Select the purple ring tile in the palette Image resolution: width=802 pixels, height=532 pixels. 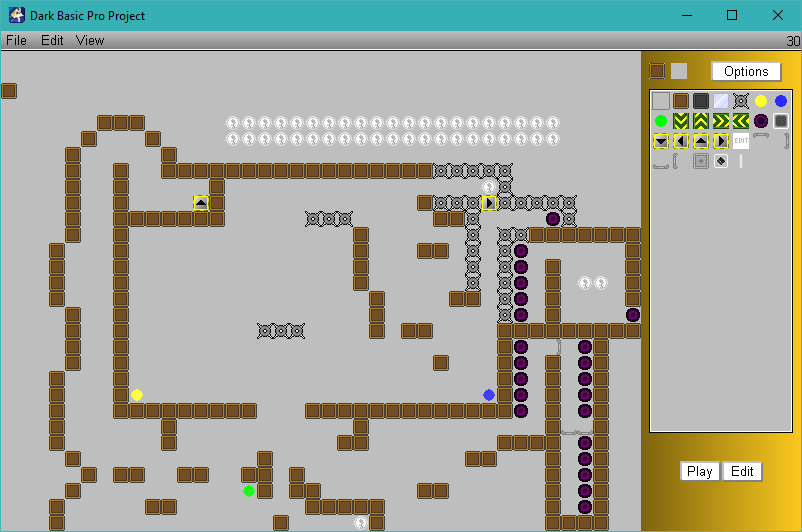(x=761, y=121)
